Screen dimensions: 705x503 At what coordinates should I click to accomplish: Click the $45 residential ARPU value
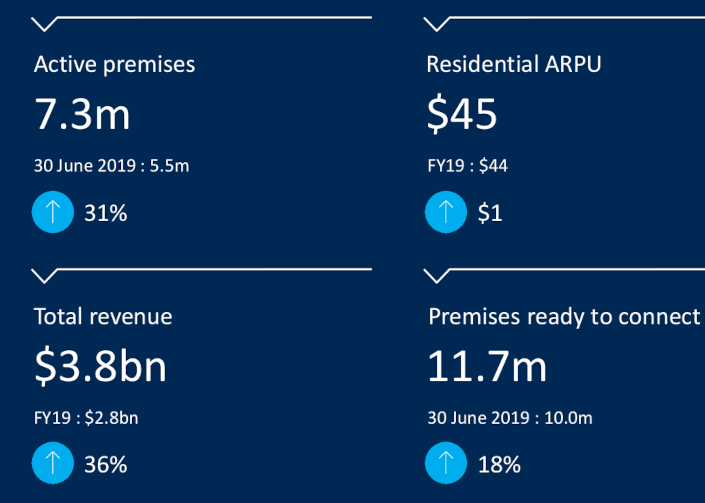461,115
